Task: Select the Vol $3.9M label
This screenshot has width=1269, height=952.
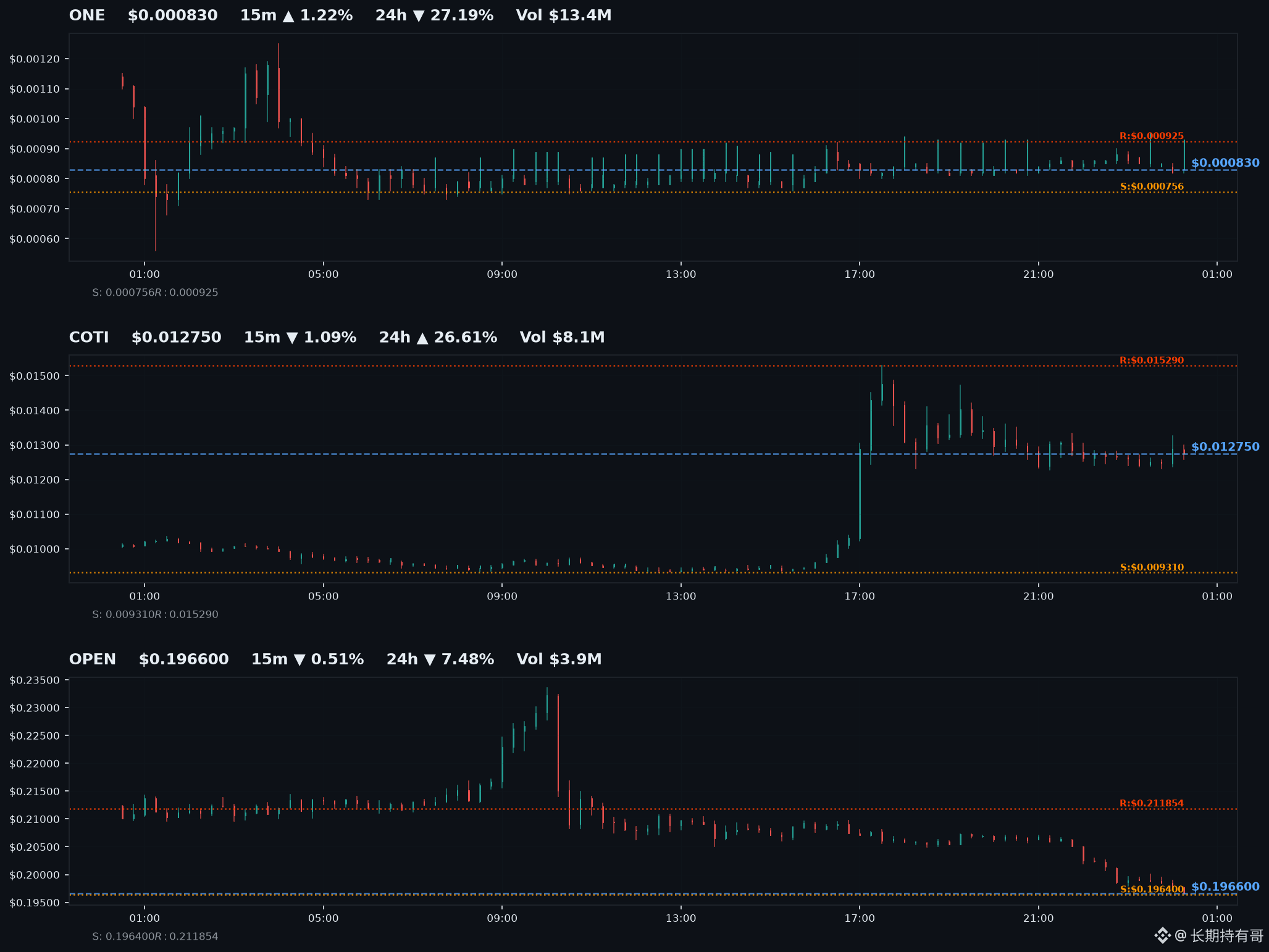Action: [559, 659]
